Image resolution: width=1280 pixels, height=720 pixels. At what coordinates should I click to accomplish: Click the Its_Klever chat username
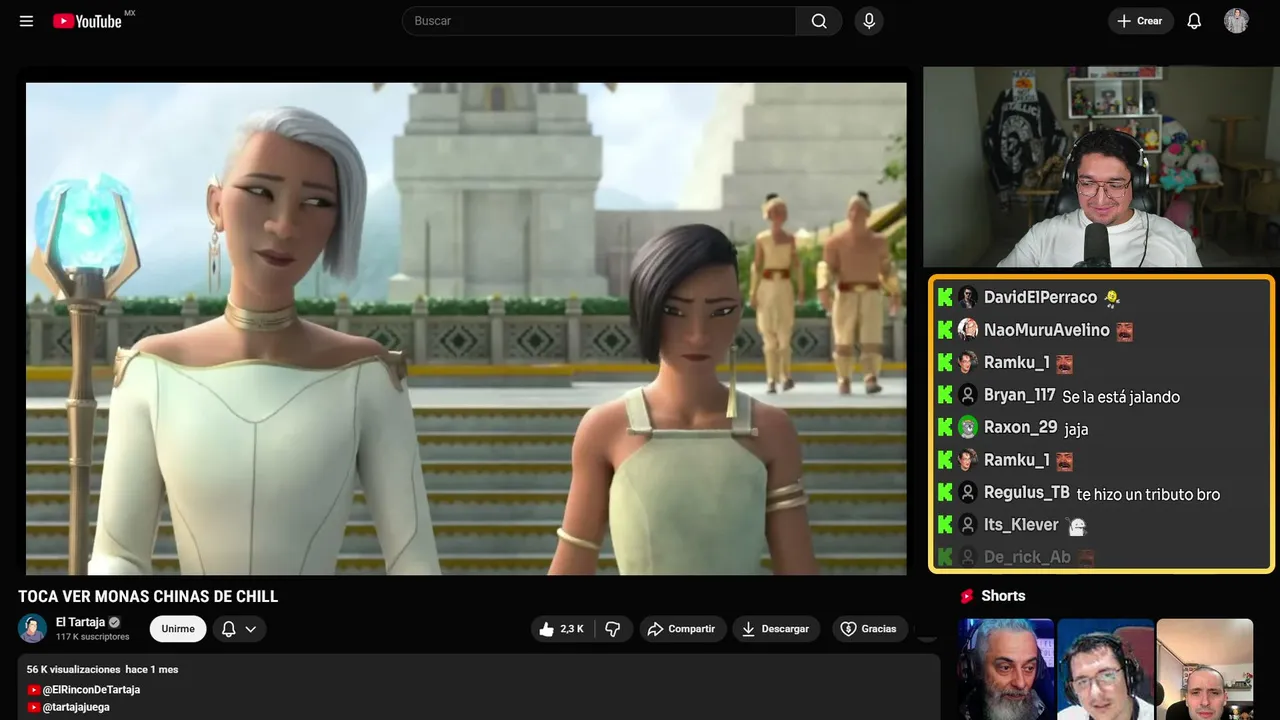[x=1021, y=525]
